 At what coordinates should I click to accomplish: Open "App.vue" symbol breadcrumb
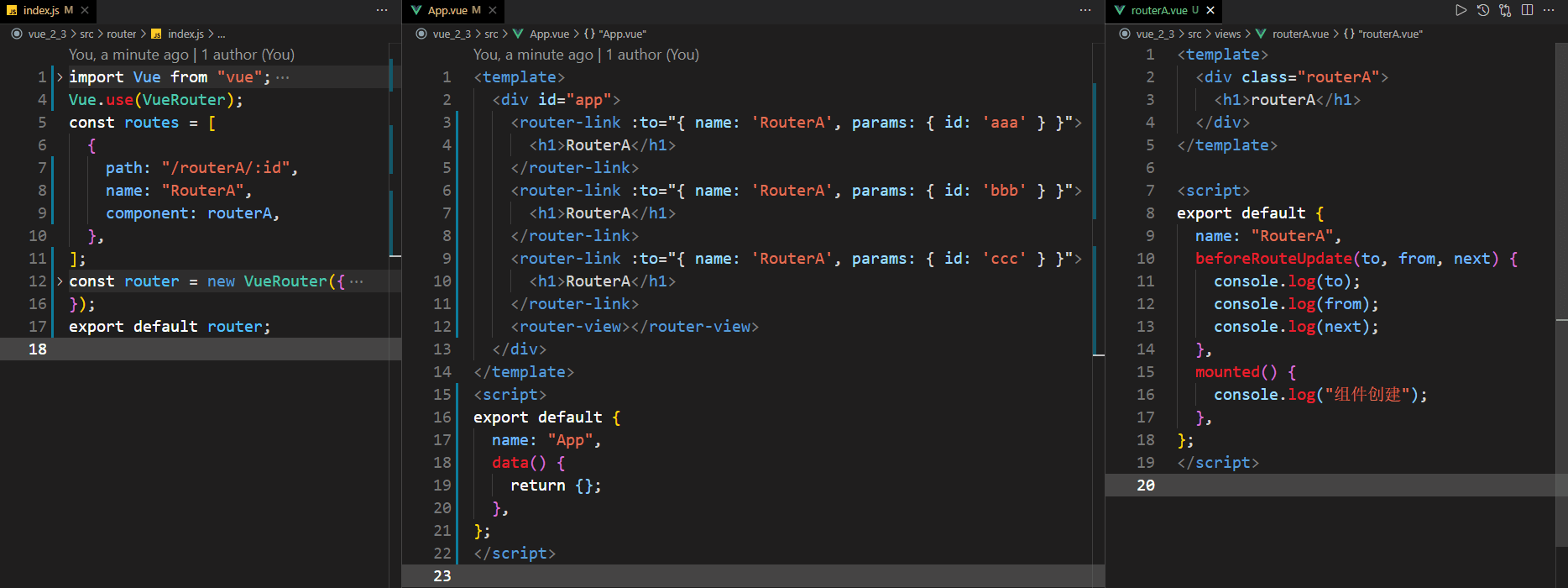(x=621, y=34)
